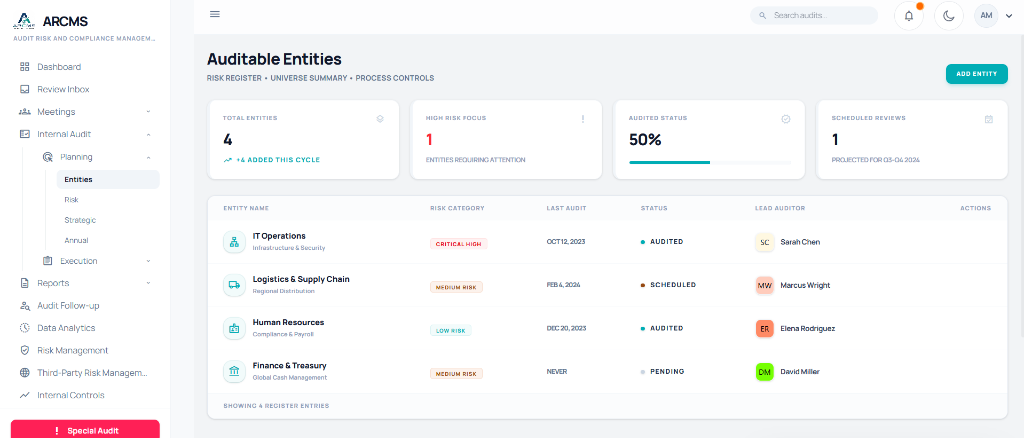Sort by the RISK CATEGORY column header
The width and height of the screenshot is (1024, 438).
pos(457,208)
